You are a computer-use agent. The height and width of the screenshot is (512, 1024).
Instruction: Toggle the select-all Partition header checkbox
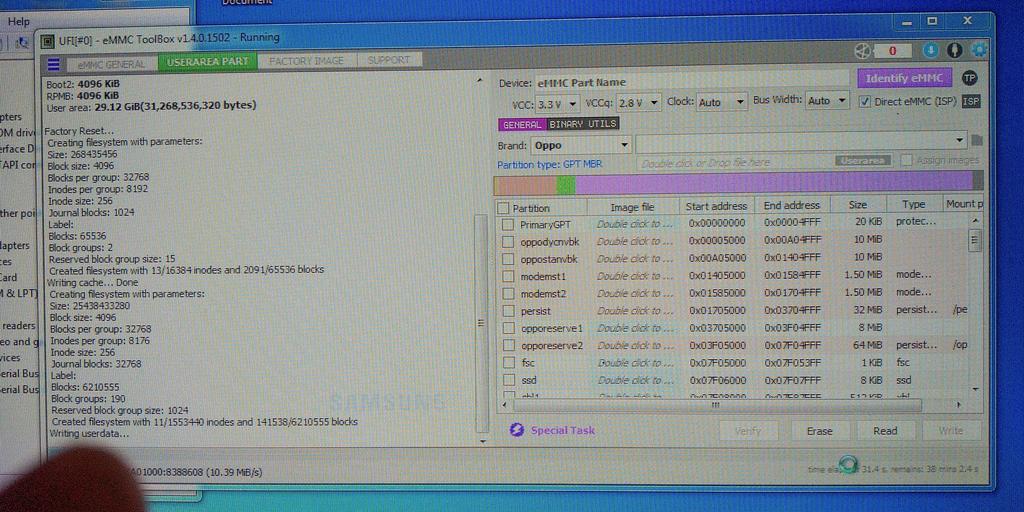(x=503, y=208)
